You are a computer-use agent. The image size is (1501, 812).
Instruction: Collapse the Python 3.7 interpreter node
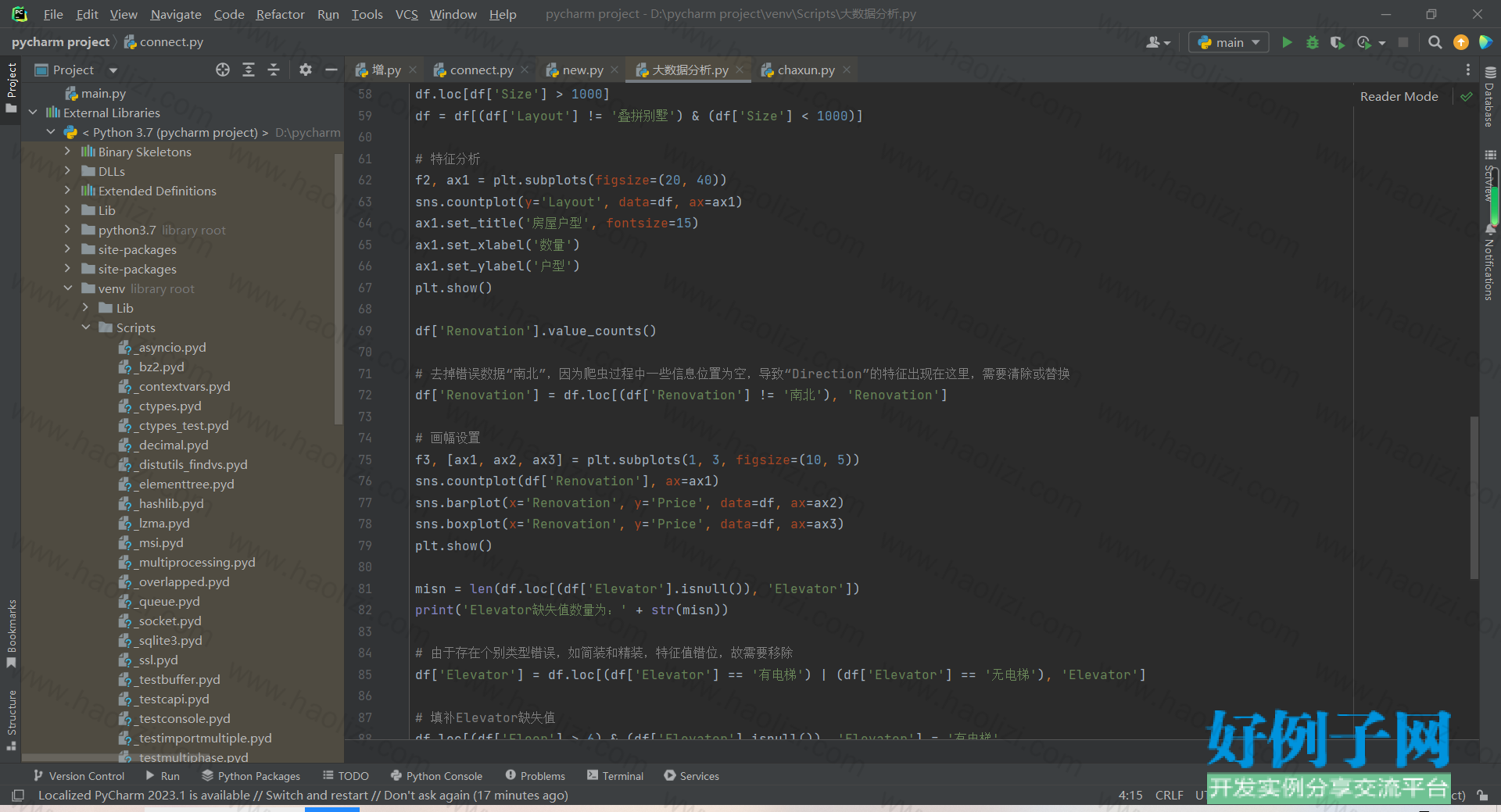click(x=51, y=132)
